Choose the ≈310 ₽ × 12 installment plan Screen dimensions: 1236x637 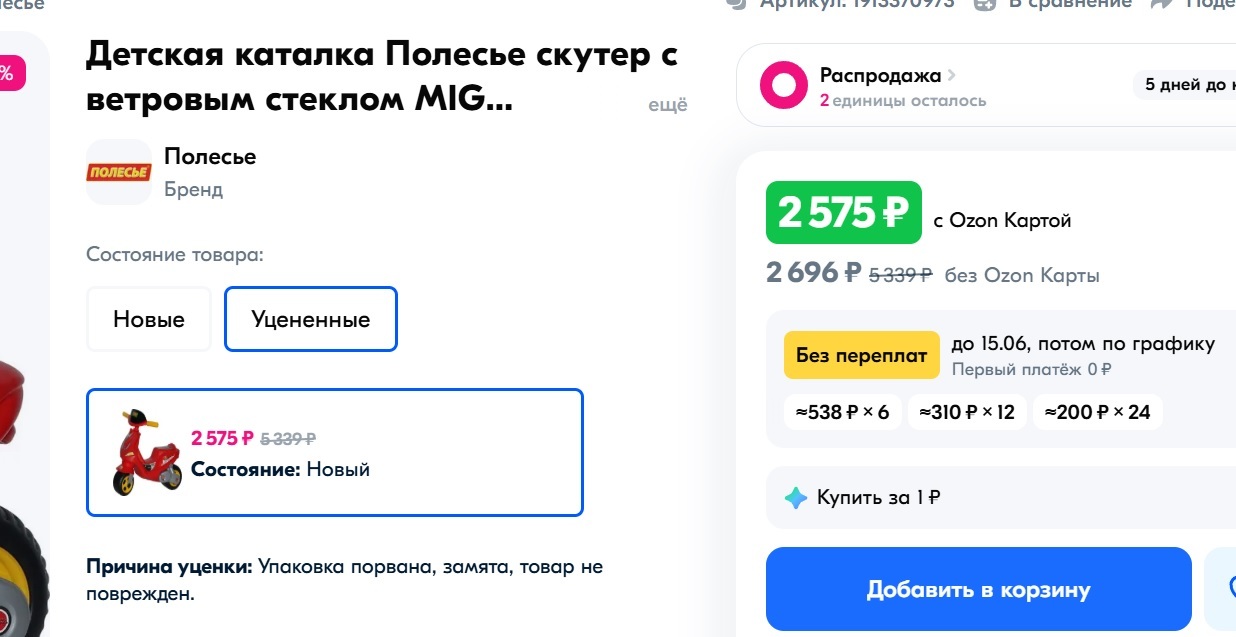[966, 412]
